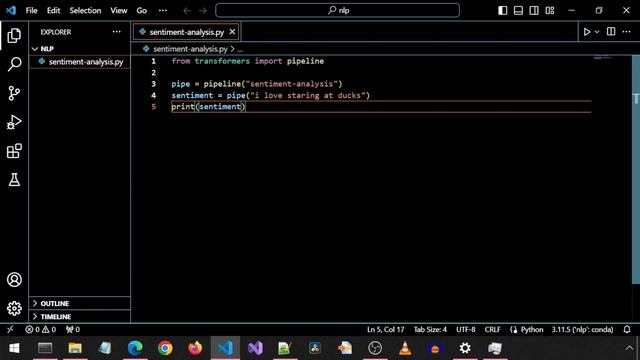Show errors and warnings in status bar

point(40,329)
